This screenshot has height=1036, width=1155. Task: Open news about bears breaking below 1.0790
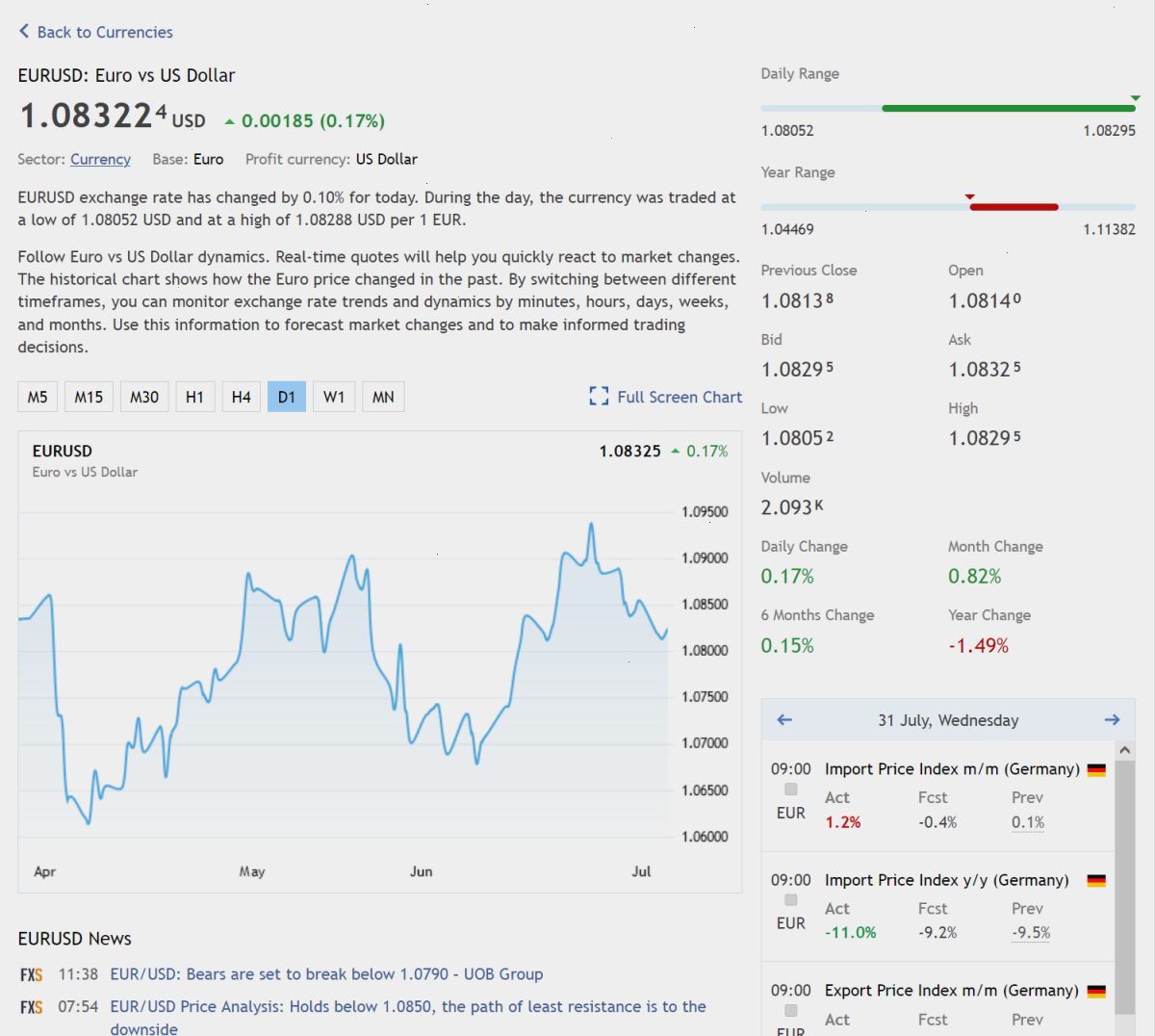pos(326,974)
